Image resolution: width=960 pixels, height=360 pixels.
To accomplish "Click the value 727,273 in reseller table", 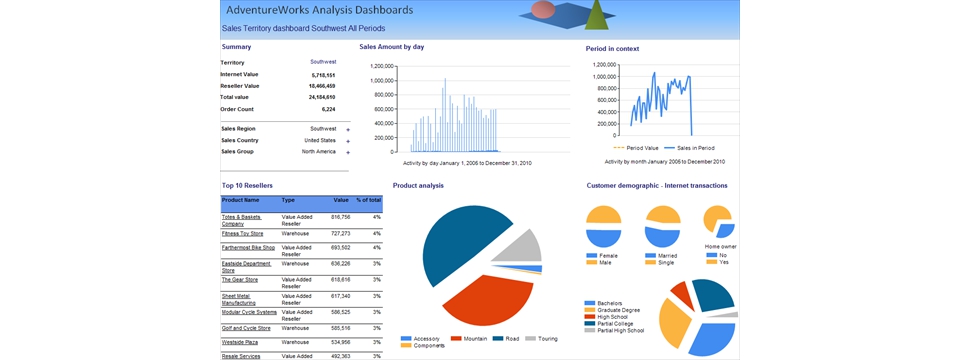I will click(x=340, y=233).
